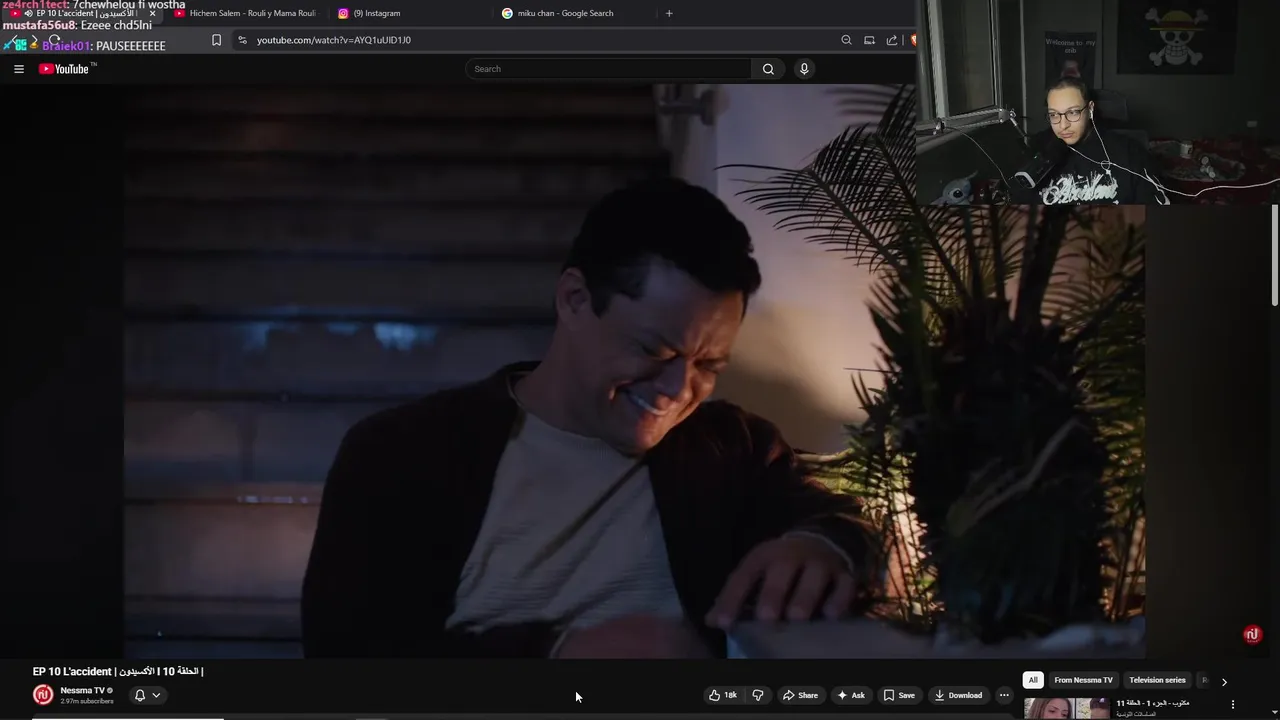The image size is (1280, 720).
Task: Switch to the EP 10 L'accident tab
Action: [x=83, y=13]
